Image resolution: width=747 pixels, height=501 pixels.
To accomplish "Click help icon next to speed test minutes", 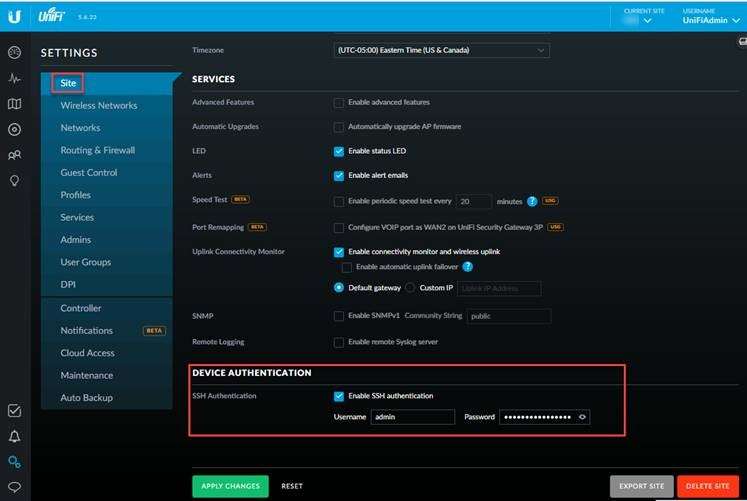I will [532, 202].
